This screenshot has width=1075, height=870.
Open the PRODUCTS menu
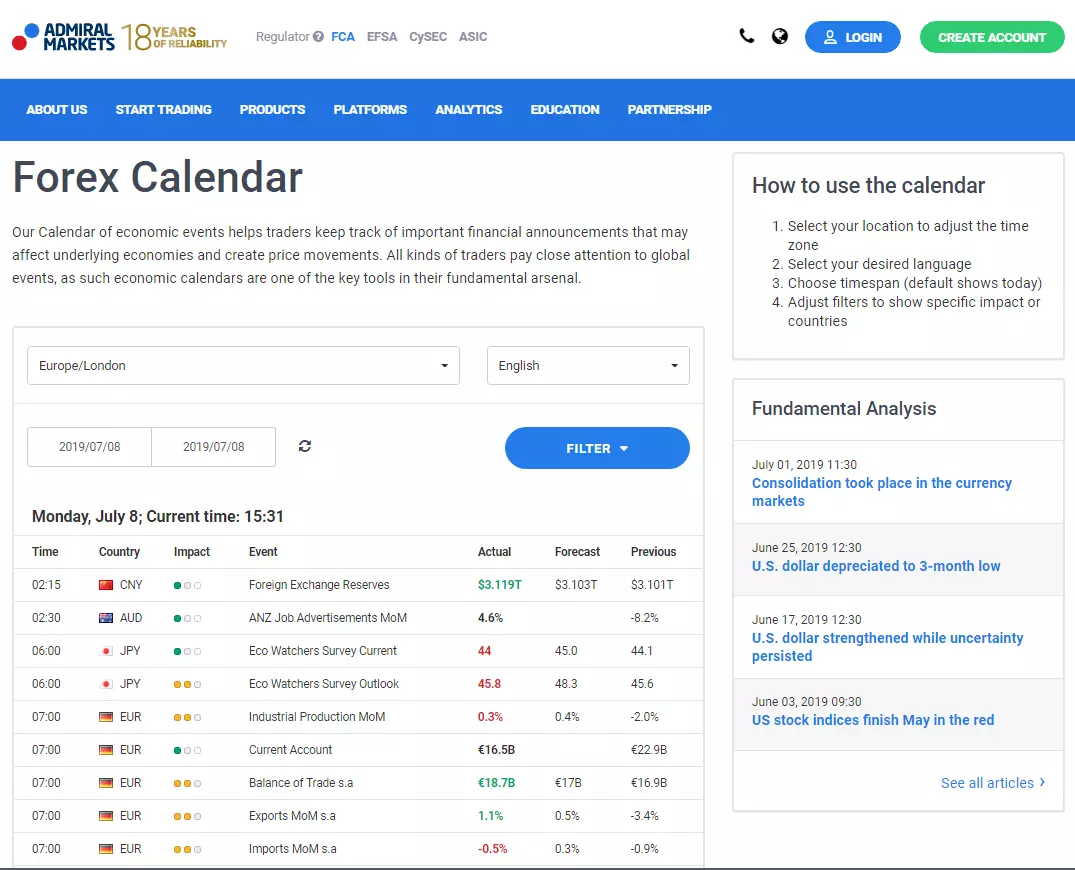coord(272,110)
